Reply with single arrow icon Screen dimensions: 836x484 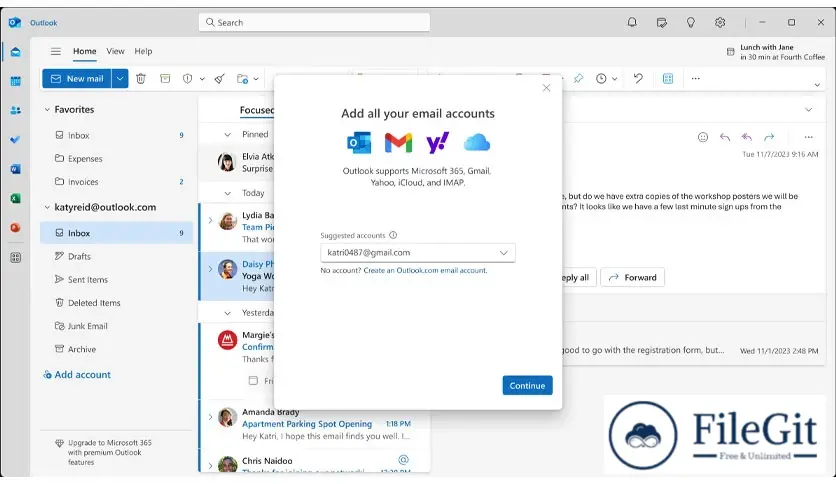725,137
